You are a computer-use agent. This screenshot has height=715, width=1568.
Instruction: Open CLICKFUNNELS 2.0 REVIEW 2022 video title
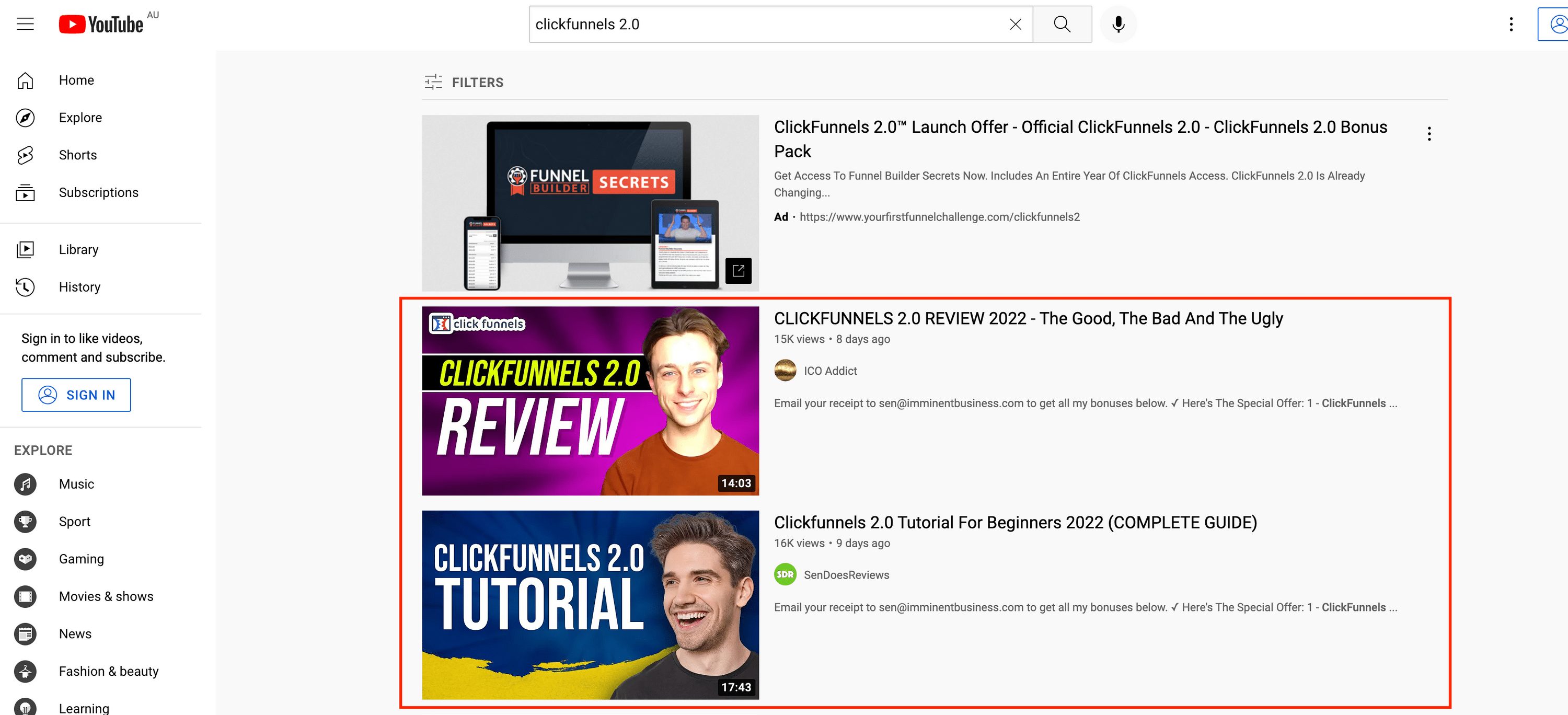[x=1028, y=318]
